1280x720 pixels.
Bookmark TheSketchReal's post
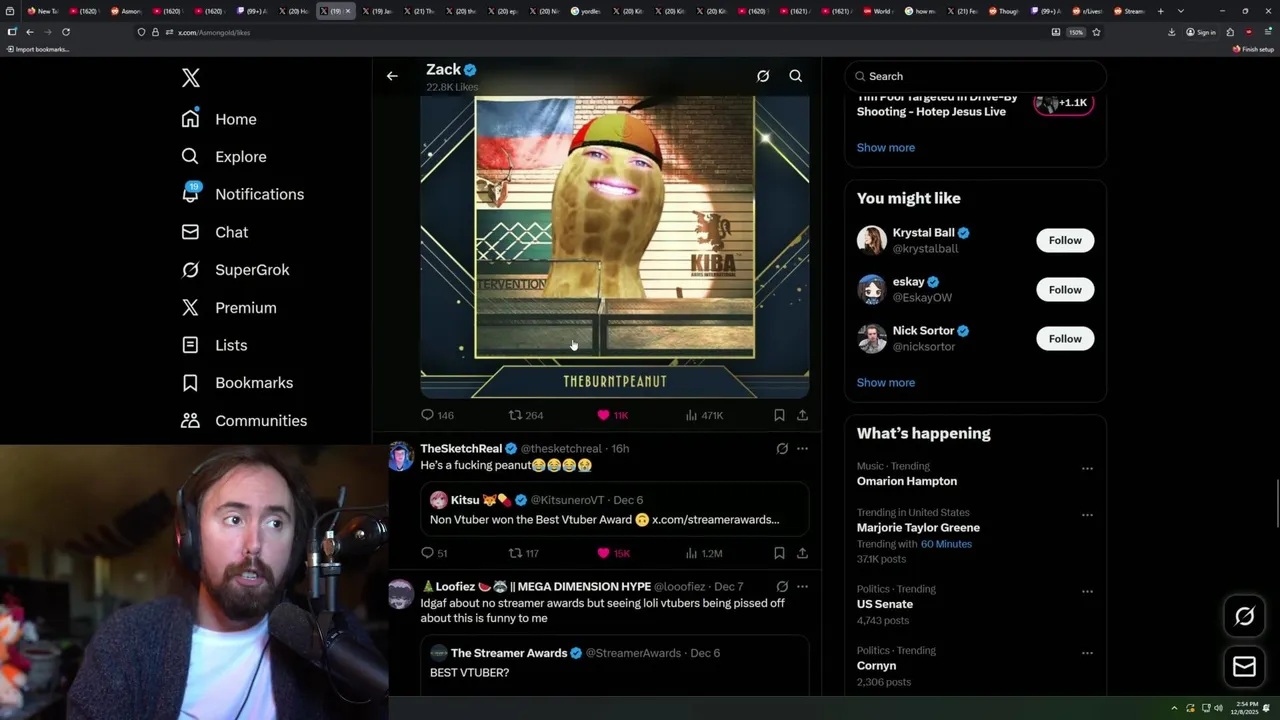tap(779, 553)
